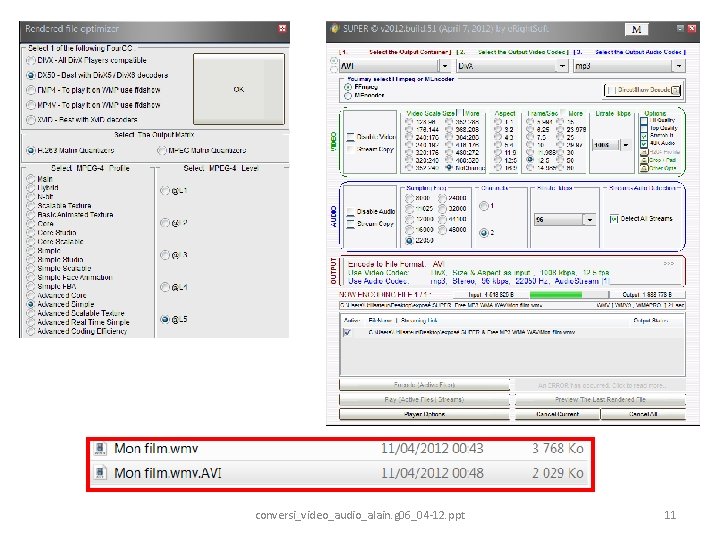Toggle Stretch It video option
The image size is (720, 540).
tap(644, 136)
